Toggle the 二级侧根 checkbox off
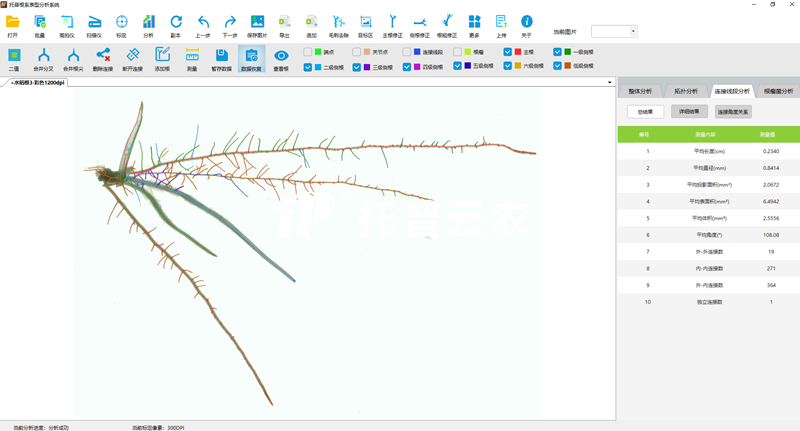Viewport: 800px width, 431px height. coord(308,67)
